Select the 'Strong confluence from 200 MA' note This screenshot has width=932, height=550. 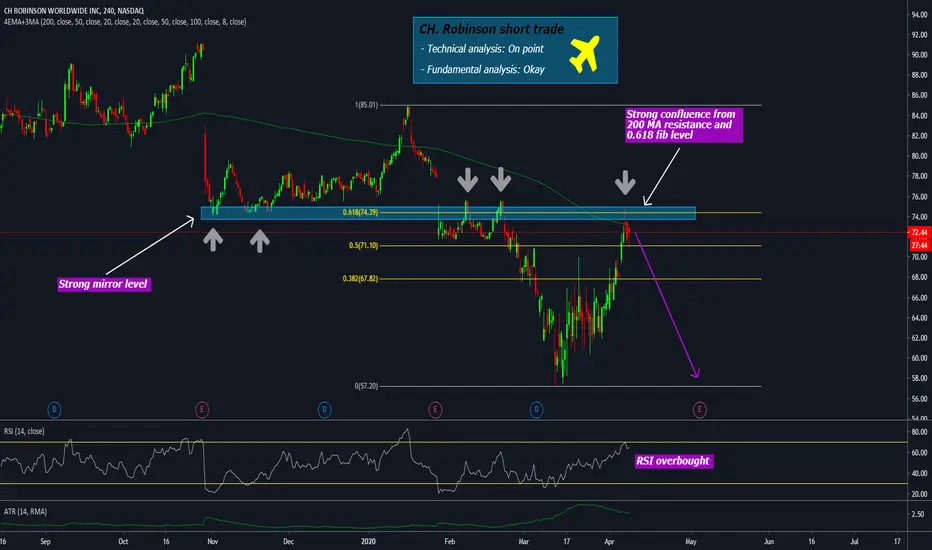click(683, 125)
